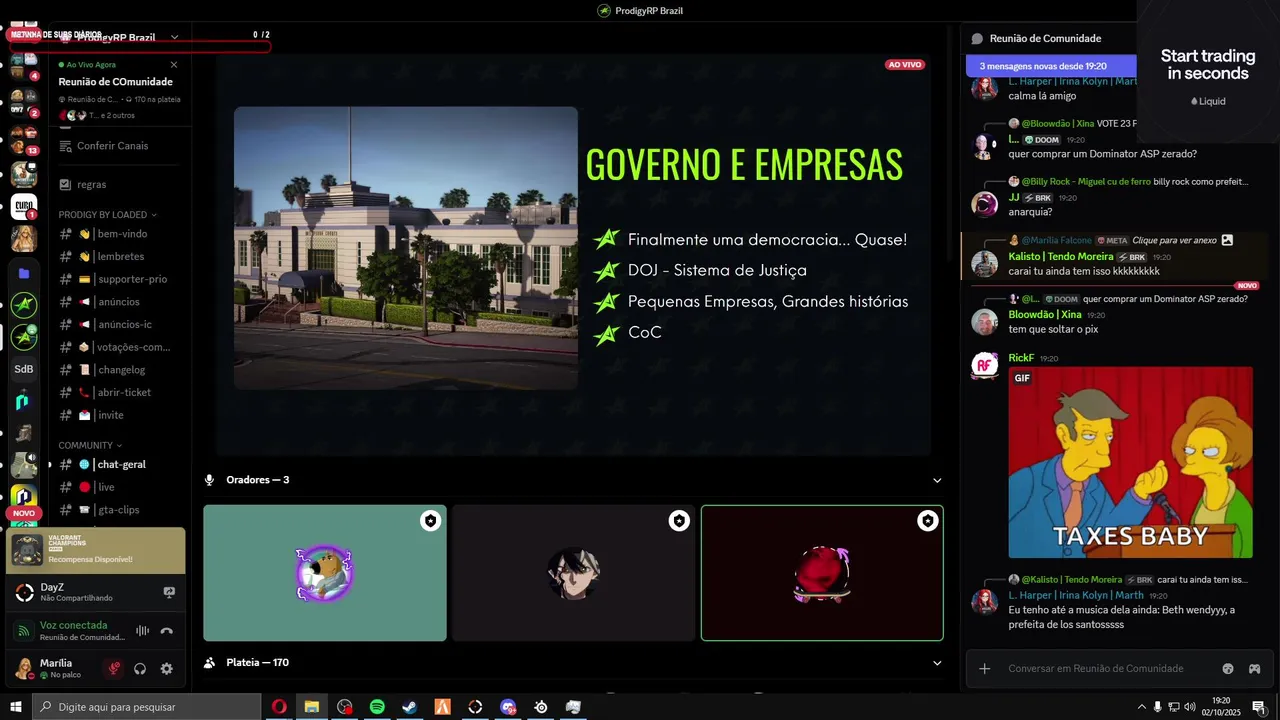Disconnect from voice with phone icon
This screenshot has height=720, width=1280.
(x=167, y=631)
